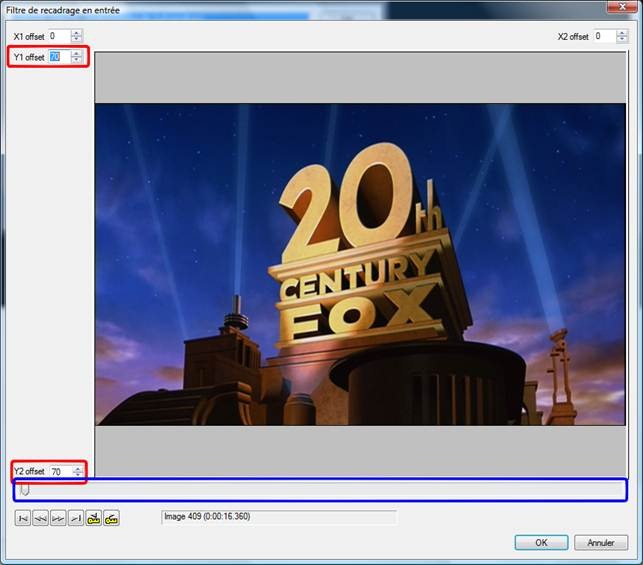Increase the X2 offset with up arrow
643x565 pixels.
click(x=622, y=33)
